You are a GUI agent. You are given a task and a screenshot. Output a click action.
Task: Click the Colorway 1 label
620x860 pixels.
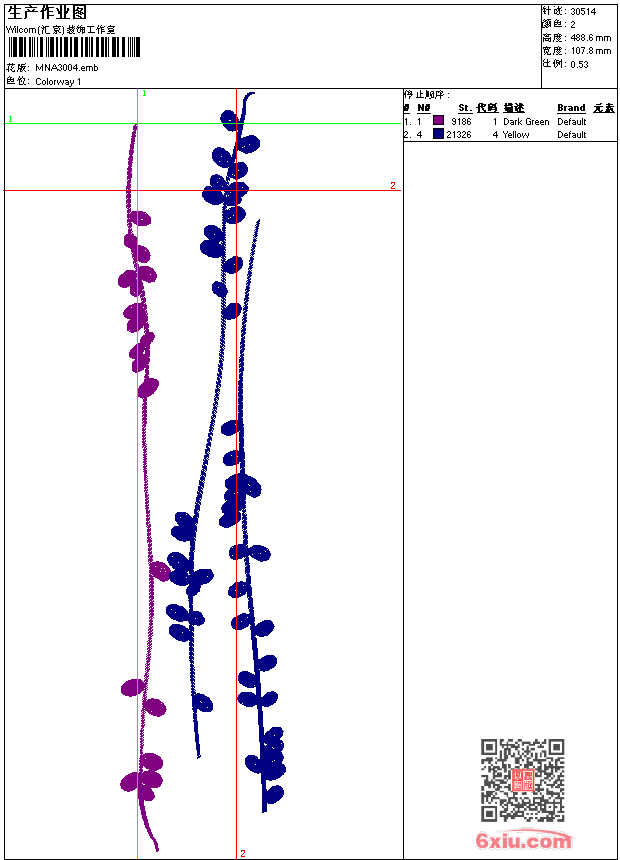point(58,82)
